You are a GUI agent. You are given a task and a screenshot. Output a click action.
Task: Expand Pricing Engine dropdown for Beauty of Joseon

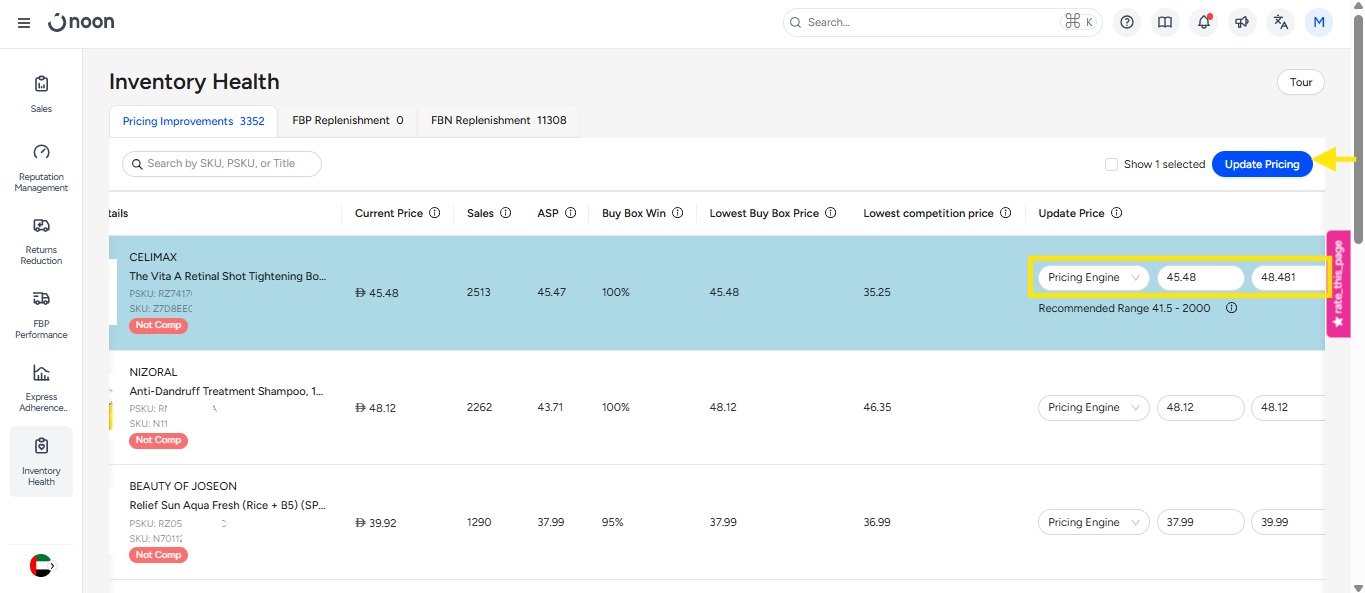pyautogui.click(x=1093, y=523)
